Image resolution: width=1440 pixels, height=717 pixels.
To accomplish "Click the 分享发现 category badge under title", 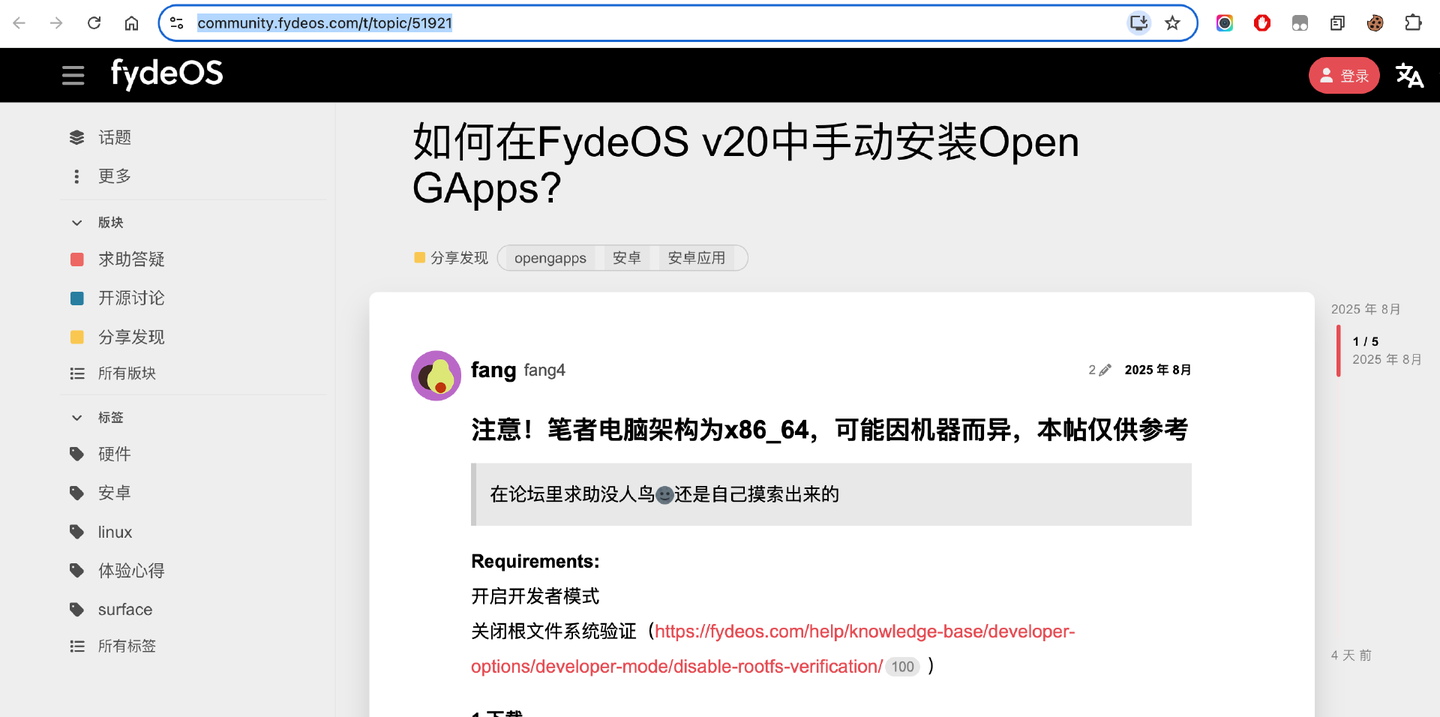I will coord(451,258).
